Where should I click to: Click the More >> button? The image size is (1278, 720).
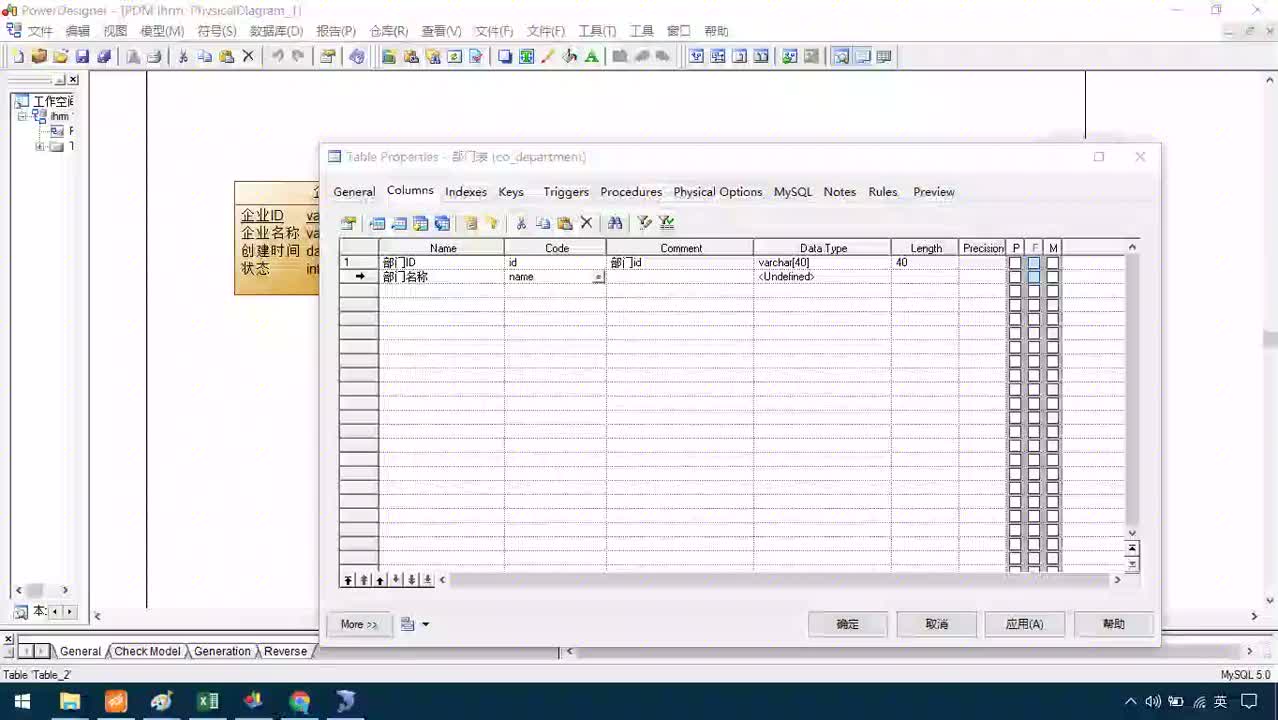359,624
